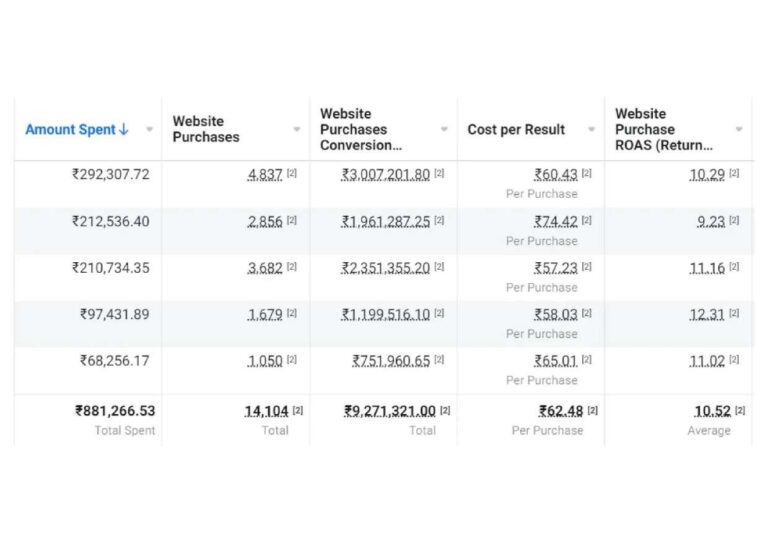Select the ₹97,431.89 amount spent cell
The height and width of the screenshot is (543, 768).
pyautogui.click(x=115, y=314)
